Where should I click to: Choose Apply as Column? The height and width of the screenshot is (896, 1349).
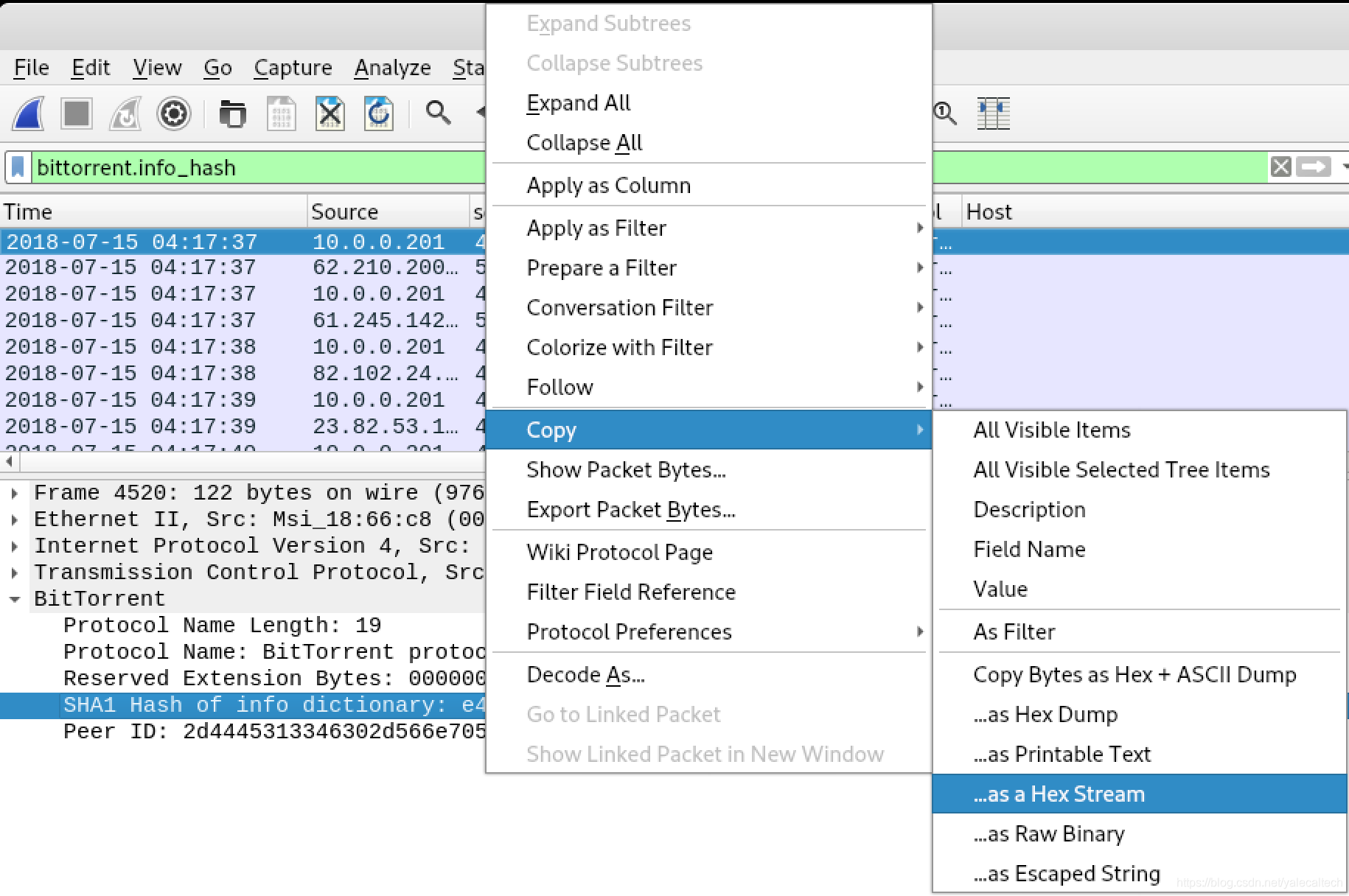(x=708, y=186)
